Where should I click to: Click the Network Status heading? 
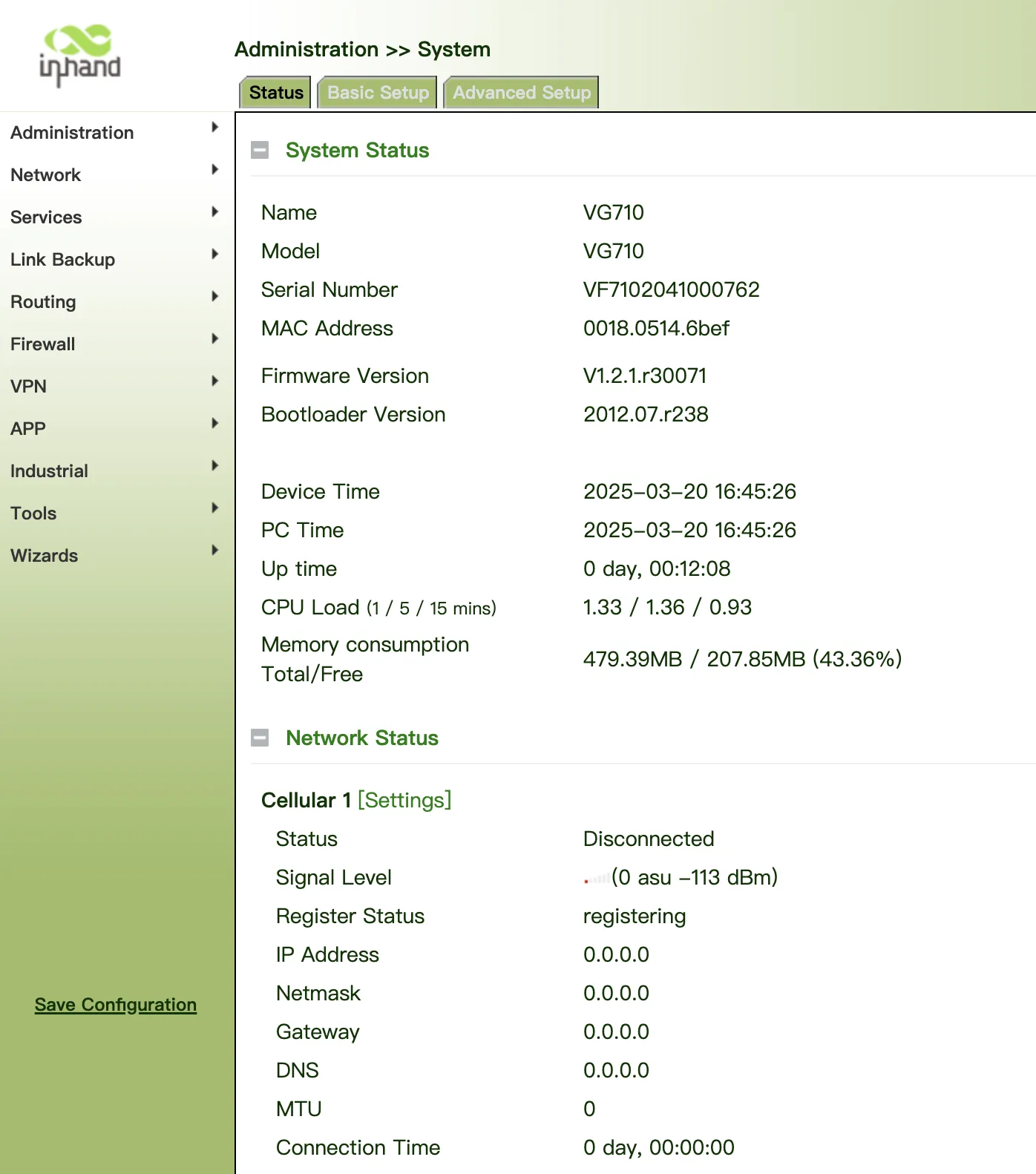362,738
